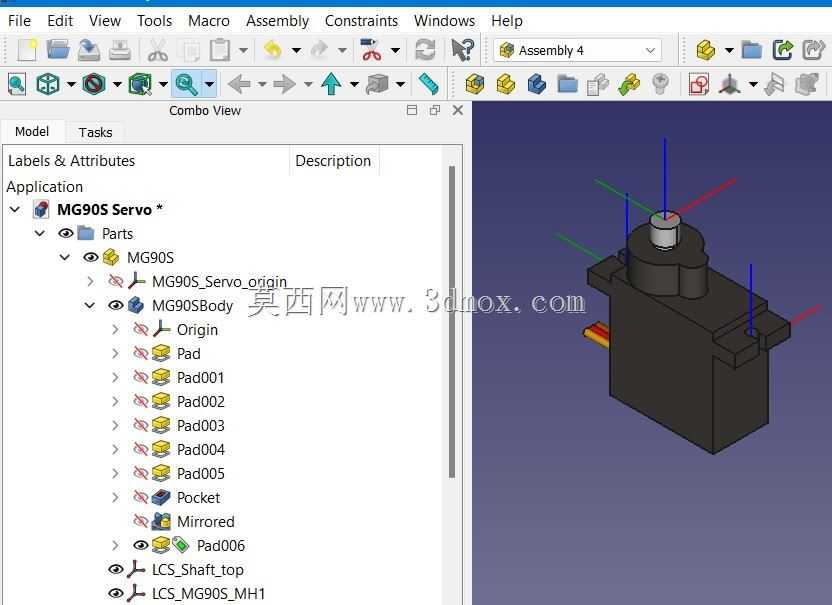Viewport: 832px width, 605px height.
Task: Open the Assembly menu
Action: [277, 21]
